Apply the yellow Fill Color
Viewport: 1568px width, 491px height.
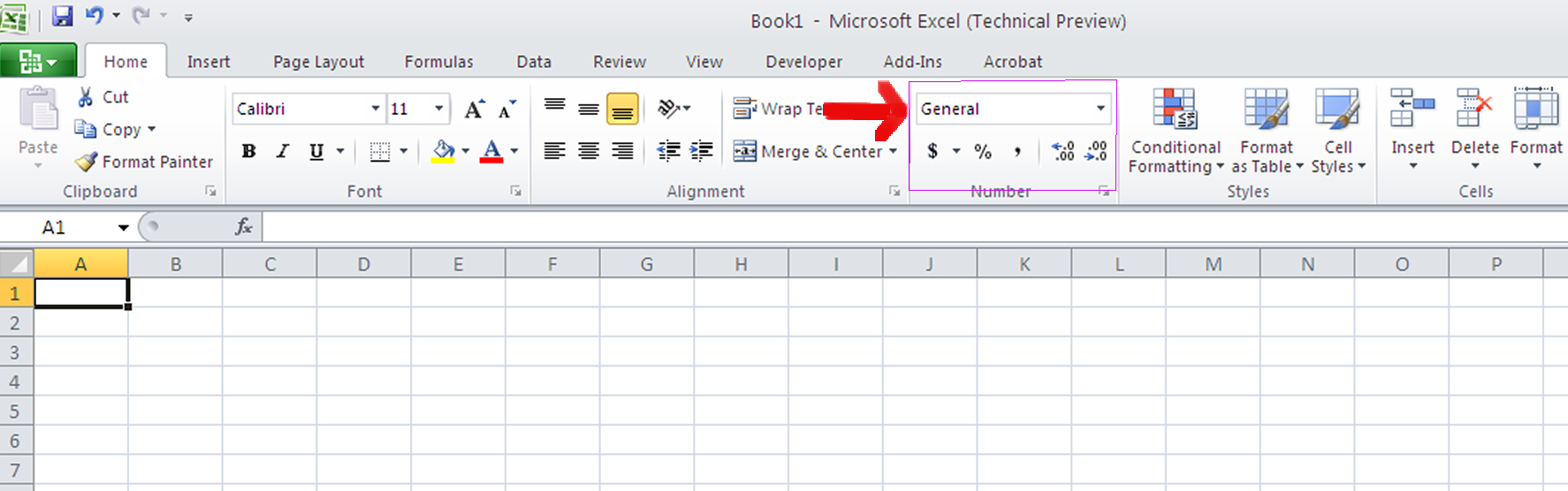[443, 151]
